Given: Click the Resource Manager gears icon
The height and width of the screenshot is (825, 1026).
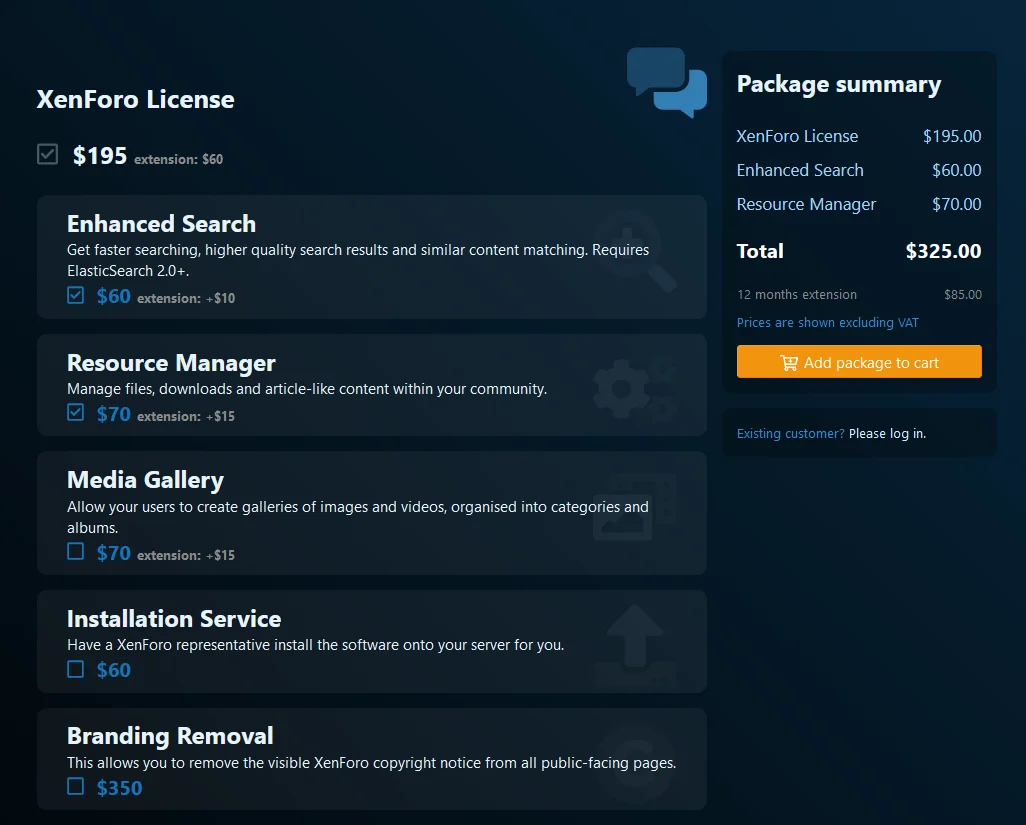Looking at the screenshot, I should click(634, 389).
